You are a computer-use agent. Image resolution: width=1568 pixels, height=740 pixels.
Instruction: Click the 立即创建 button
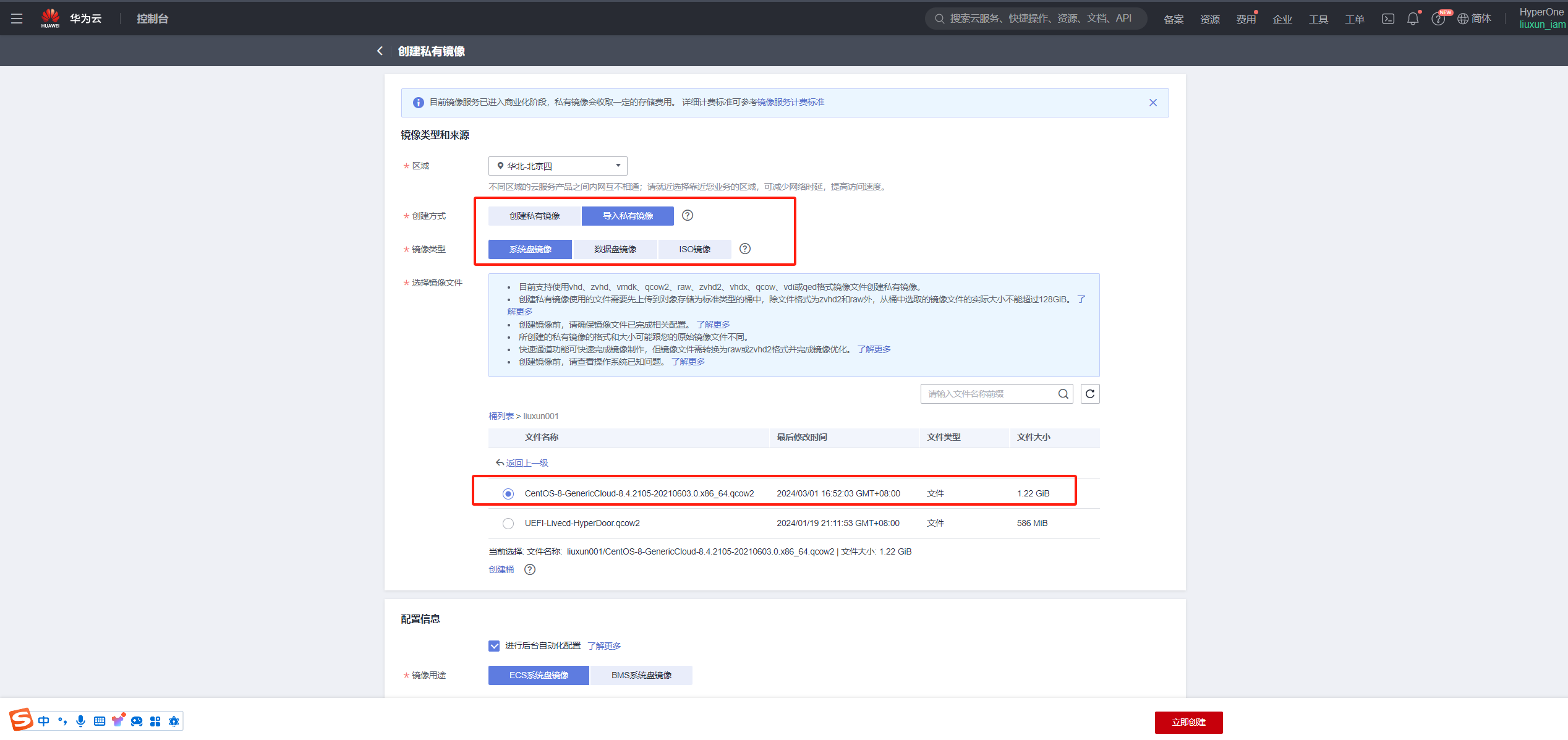point(1188,722)
